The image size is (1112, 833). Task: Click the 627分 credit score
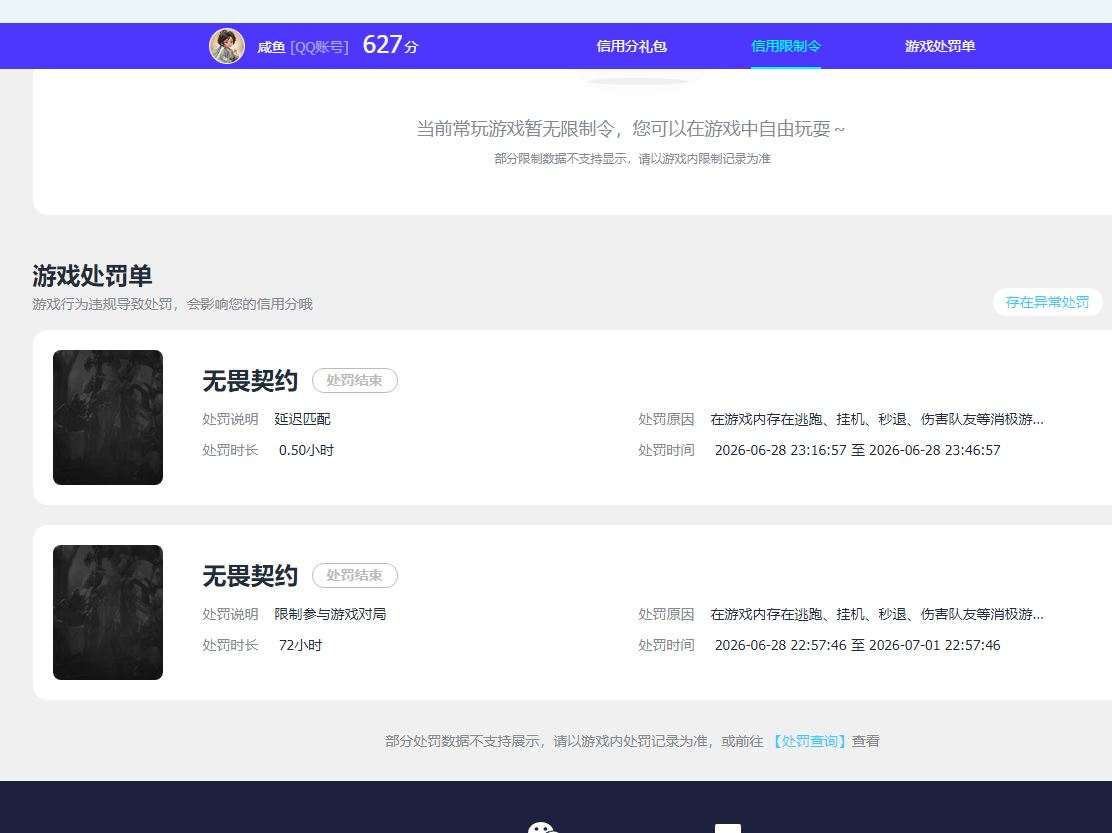point(390,45)
